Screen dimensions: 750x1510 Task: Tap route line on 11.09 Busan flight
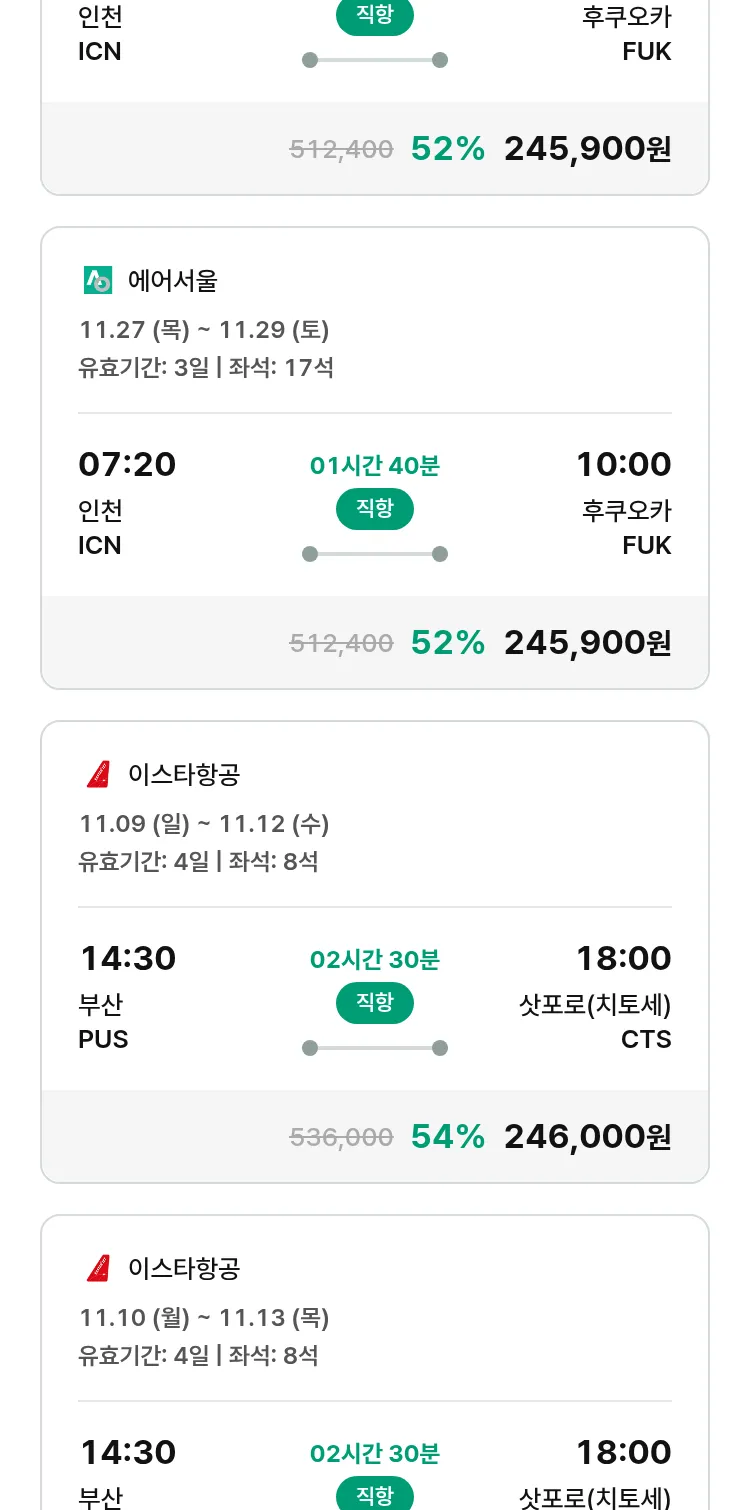(375, 1048)
